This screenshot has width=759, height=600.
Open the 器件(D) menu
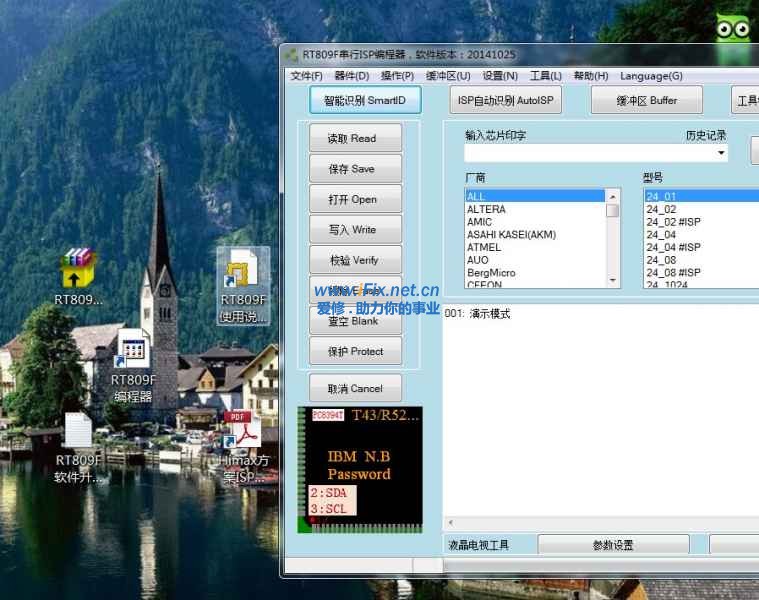click(352, 76)
